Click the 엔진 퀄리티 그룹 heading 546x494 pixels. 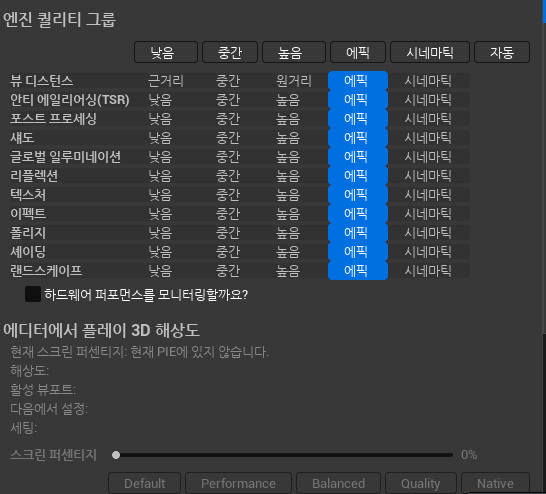60,19
